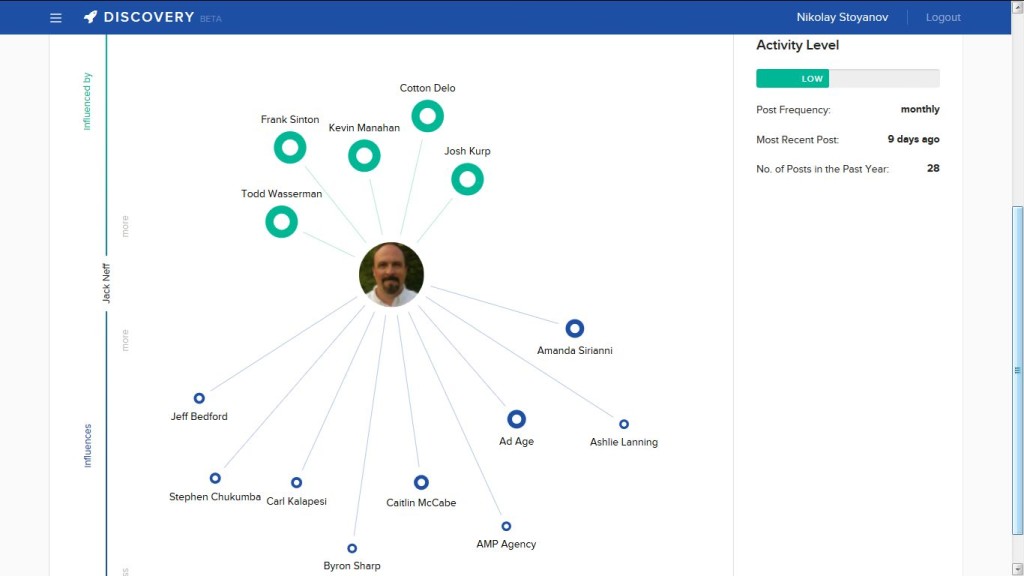Click the LOW activity level bar

point(811,78)
